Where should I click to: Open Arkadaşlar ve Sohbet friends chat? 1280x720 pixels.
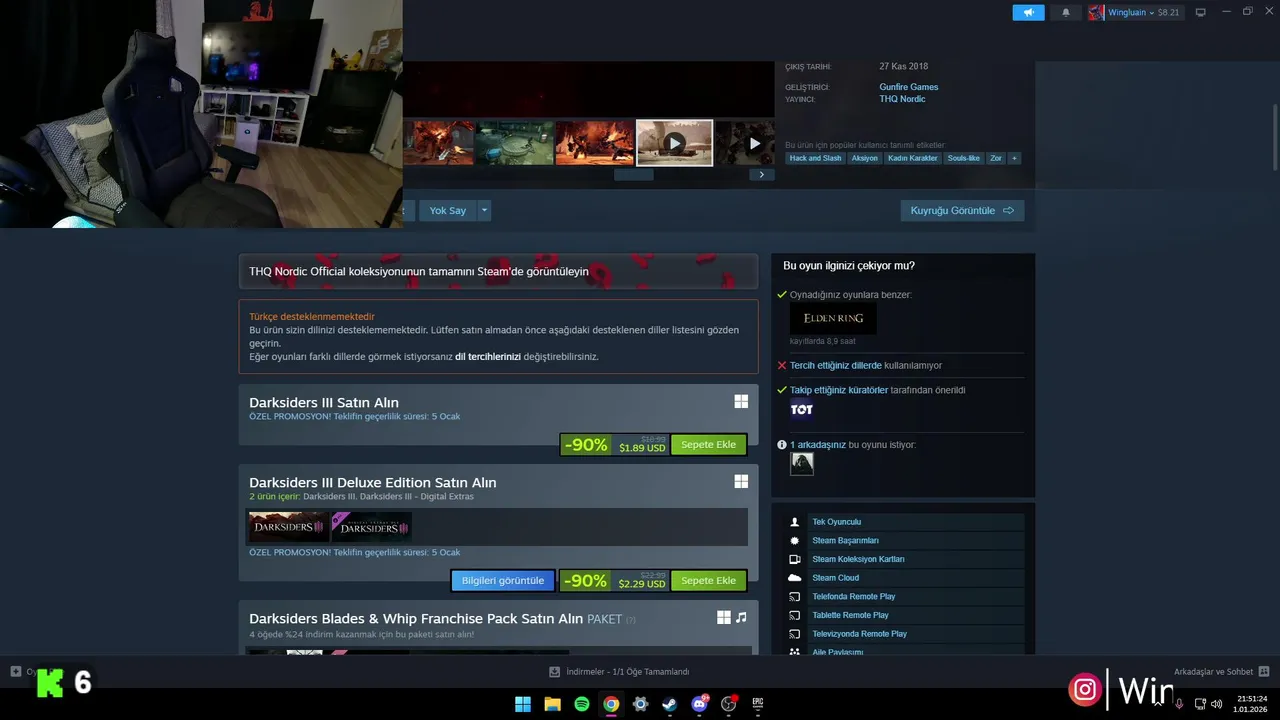coord(1221,672)
